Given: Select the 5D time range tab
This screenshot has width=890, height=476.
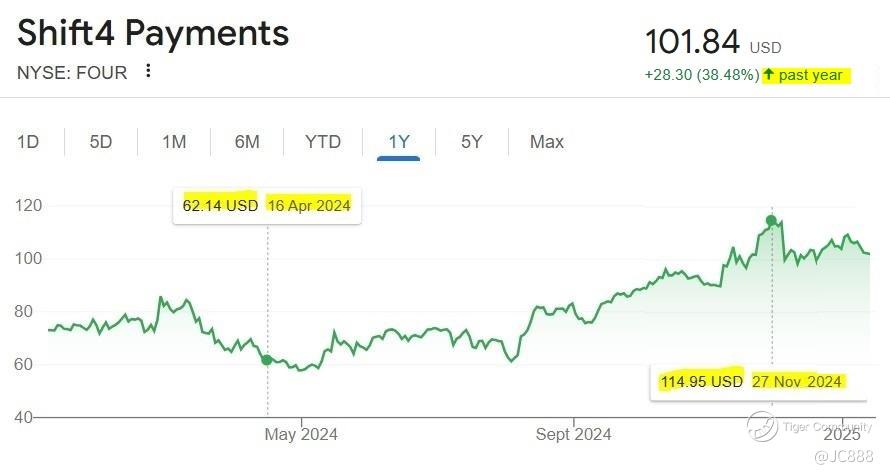Looking at the screenshot, I should coord(100,141).
